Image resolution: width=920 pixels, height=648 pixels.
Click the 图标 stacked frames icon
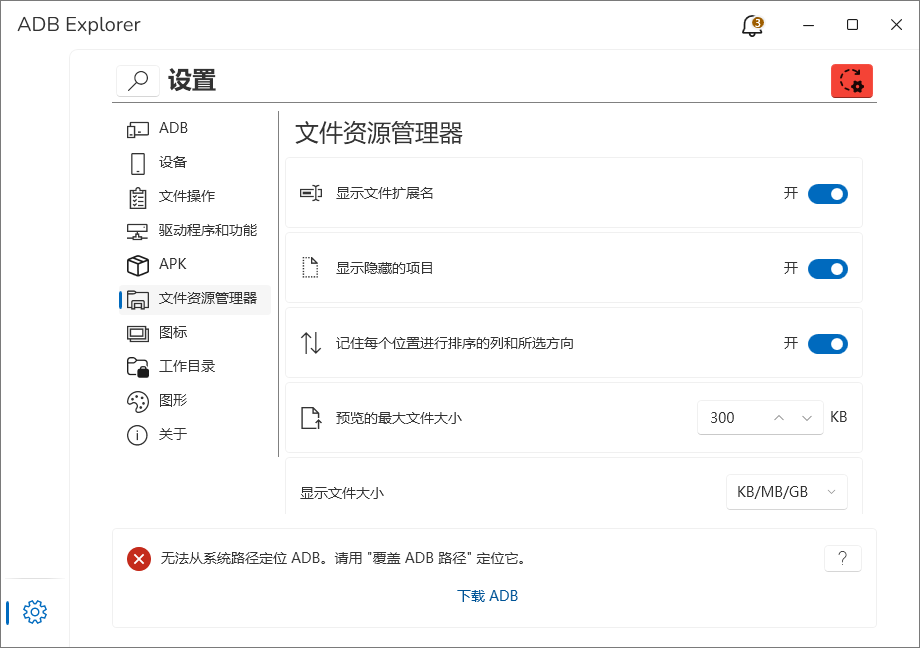click(137, 333)
